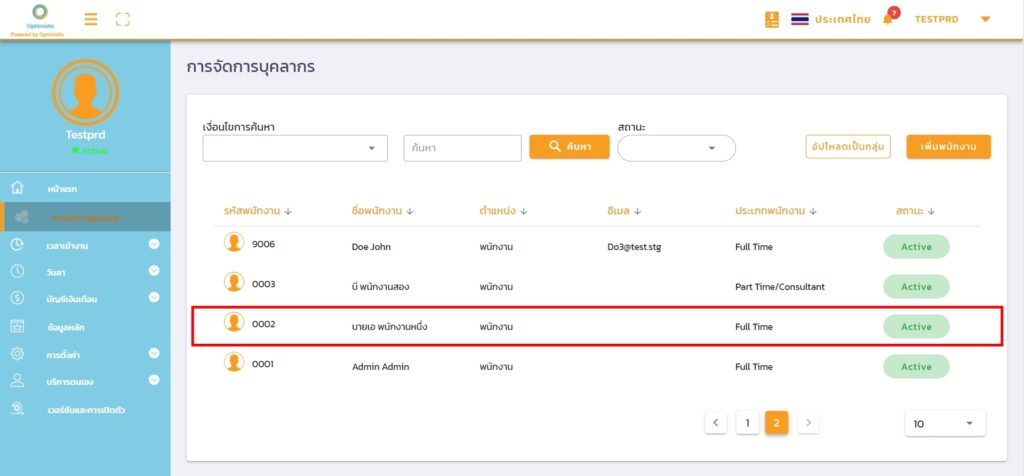Image resolution: width=1024 pixels, height=476 pixels.
Task: Click the avatar icon for employee 9006
Action: click(234, 242)
